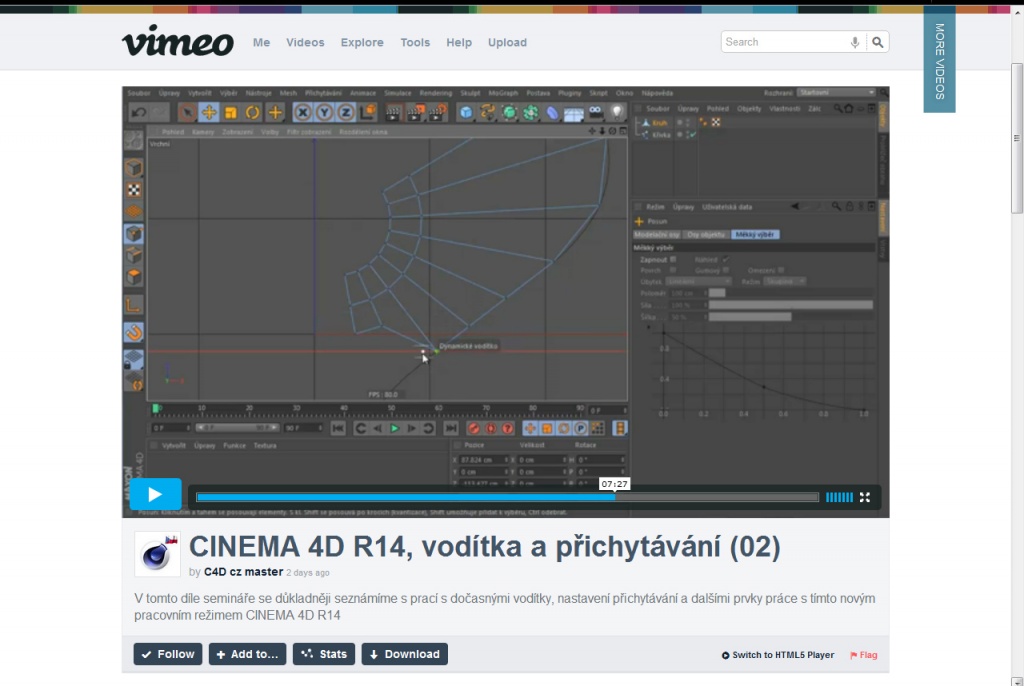1024x686 pixels.
Task: Switch to the Osy objektu tab
Action: pyautogui.click(x=706, y=235)
